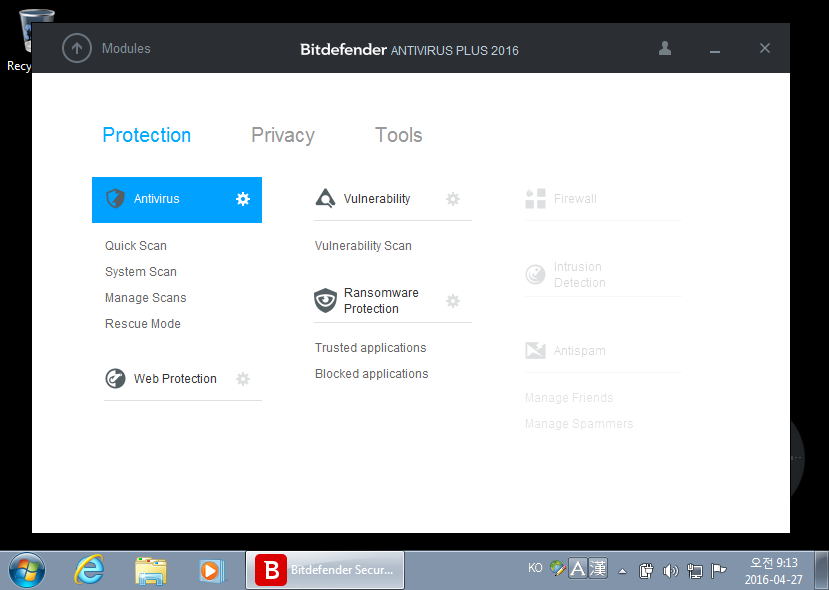The height and width of the screenshot is (590, 829).
Task: Switch to the Tools tab
Action: pyautogui.click(x=399, y=135)
